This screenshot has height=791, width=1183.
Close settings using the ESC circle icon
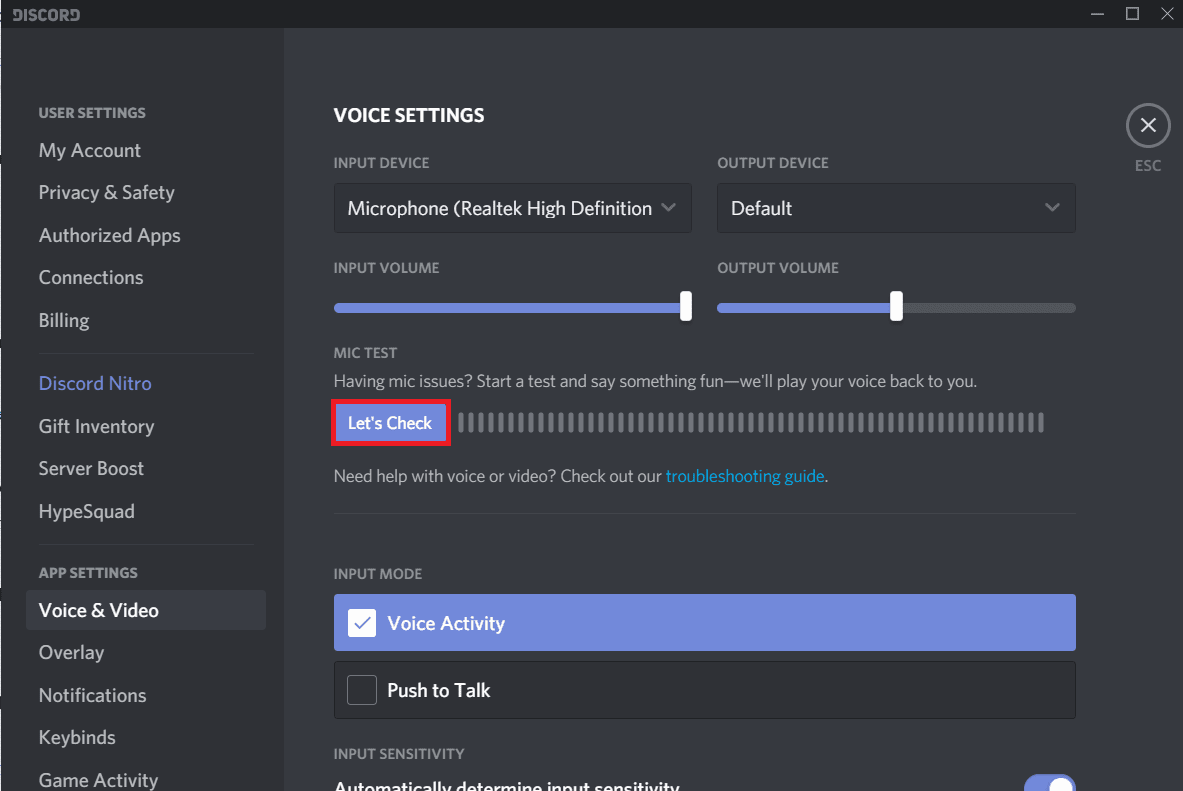[1147, 124]
